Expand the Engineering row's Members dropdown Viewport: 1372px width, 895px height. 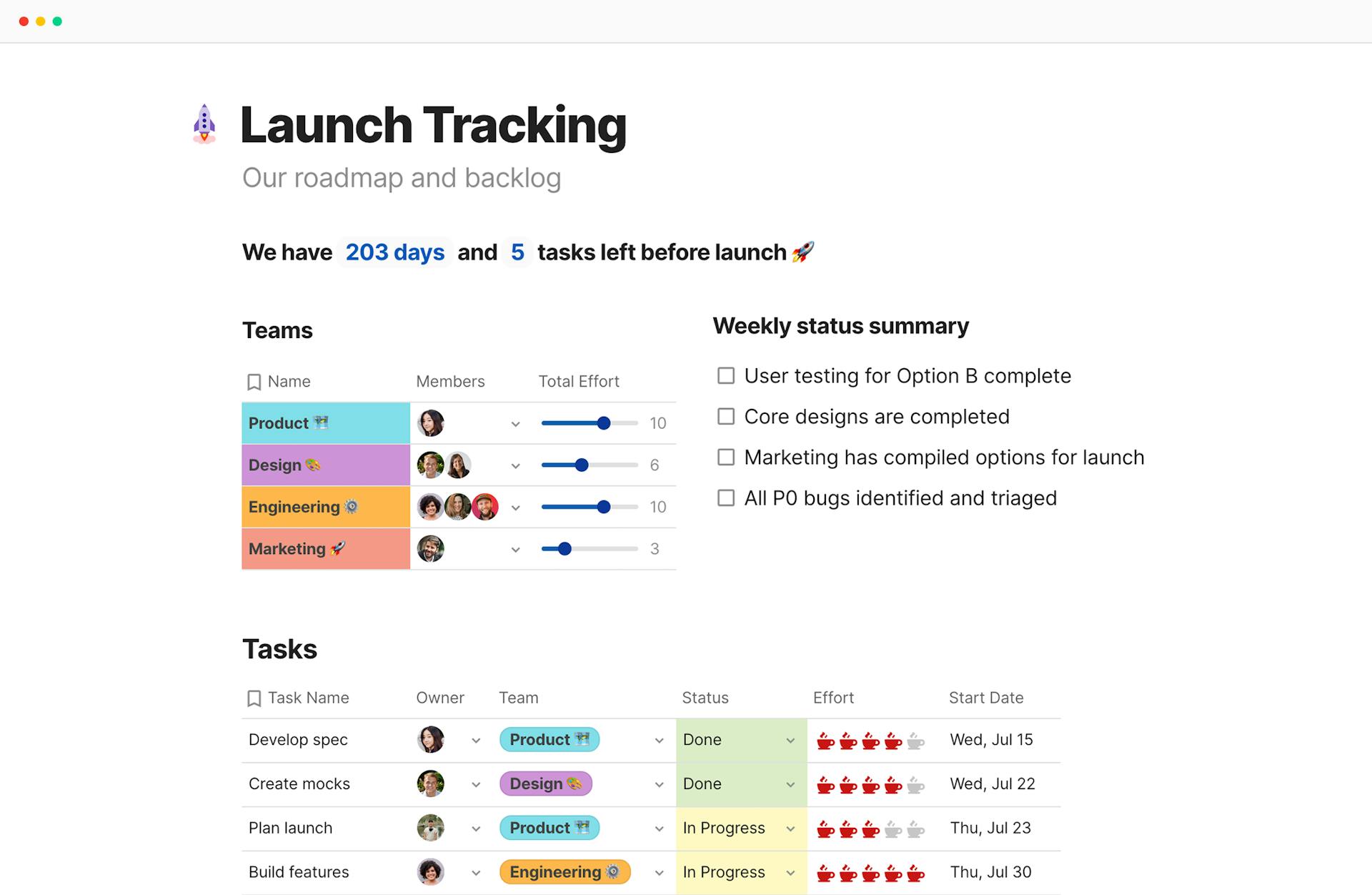[x=515, y=508]
